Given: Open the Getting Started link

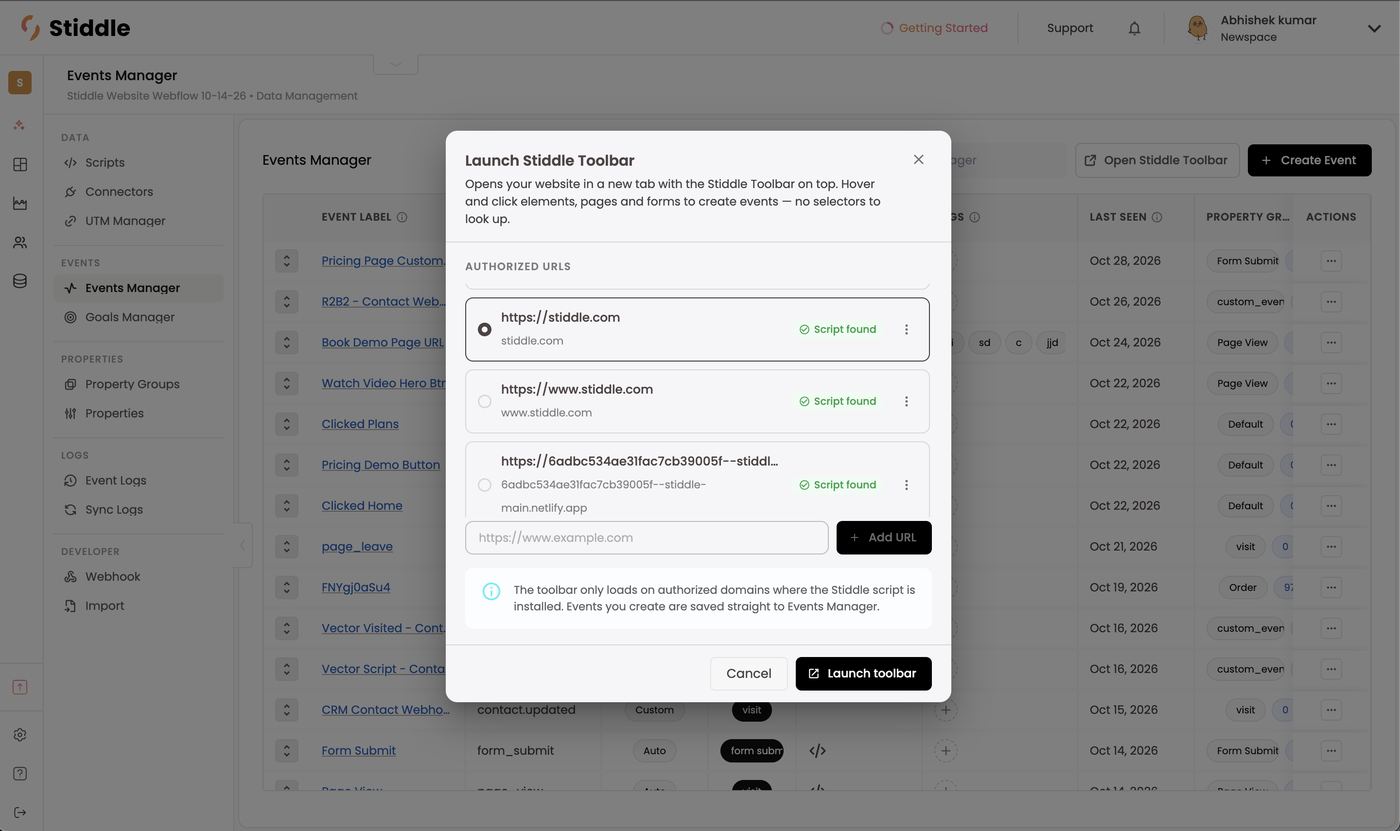Looking at the screenshot, I should point(934,28).
